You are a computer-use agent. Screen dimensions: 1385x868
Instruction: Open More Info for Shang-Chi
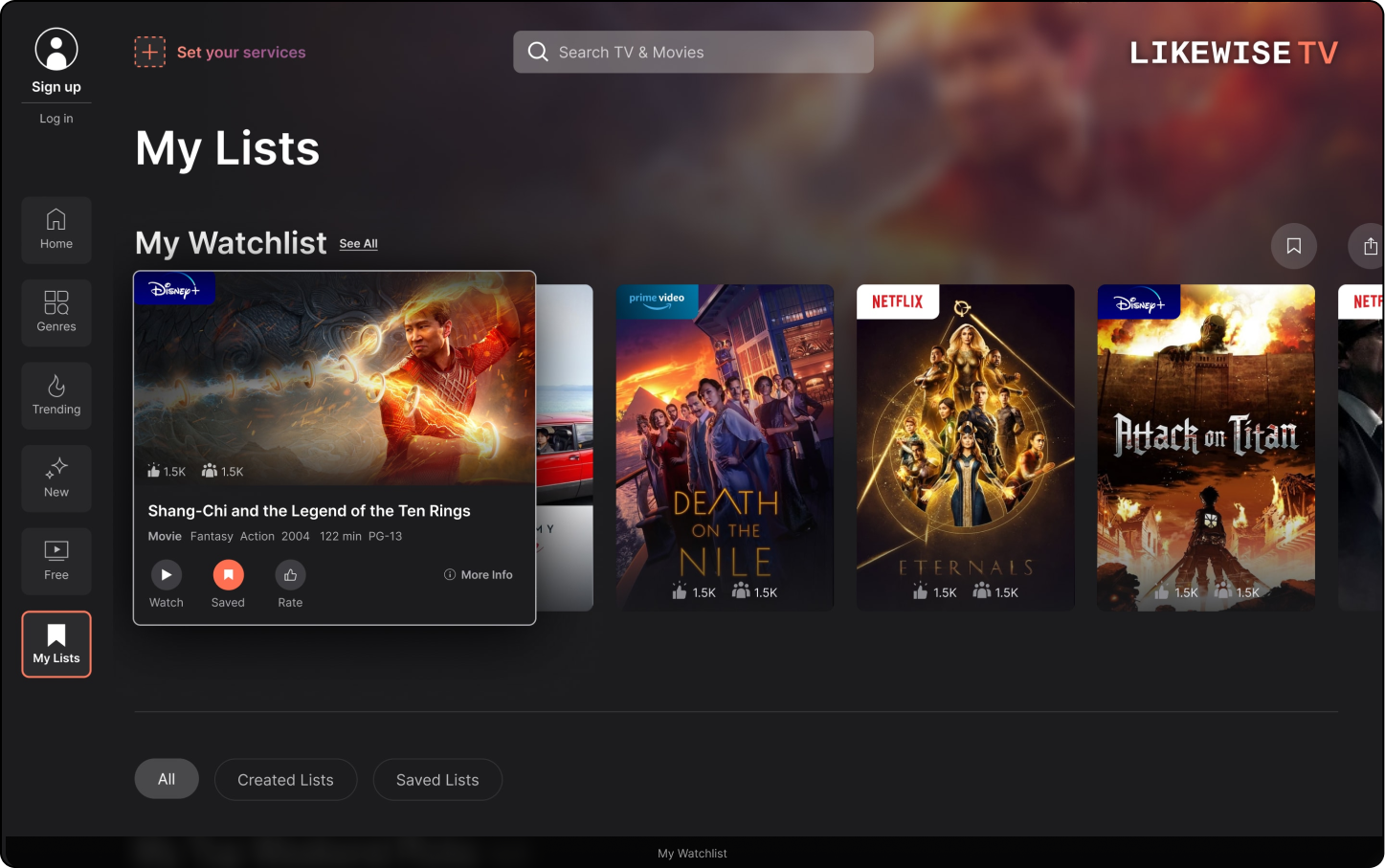point(479,575)
